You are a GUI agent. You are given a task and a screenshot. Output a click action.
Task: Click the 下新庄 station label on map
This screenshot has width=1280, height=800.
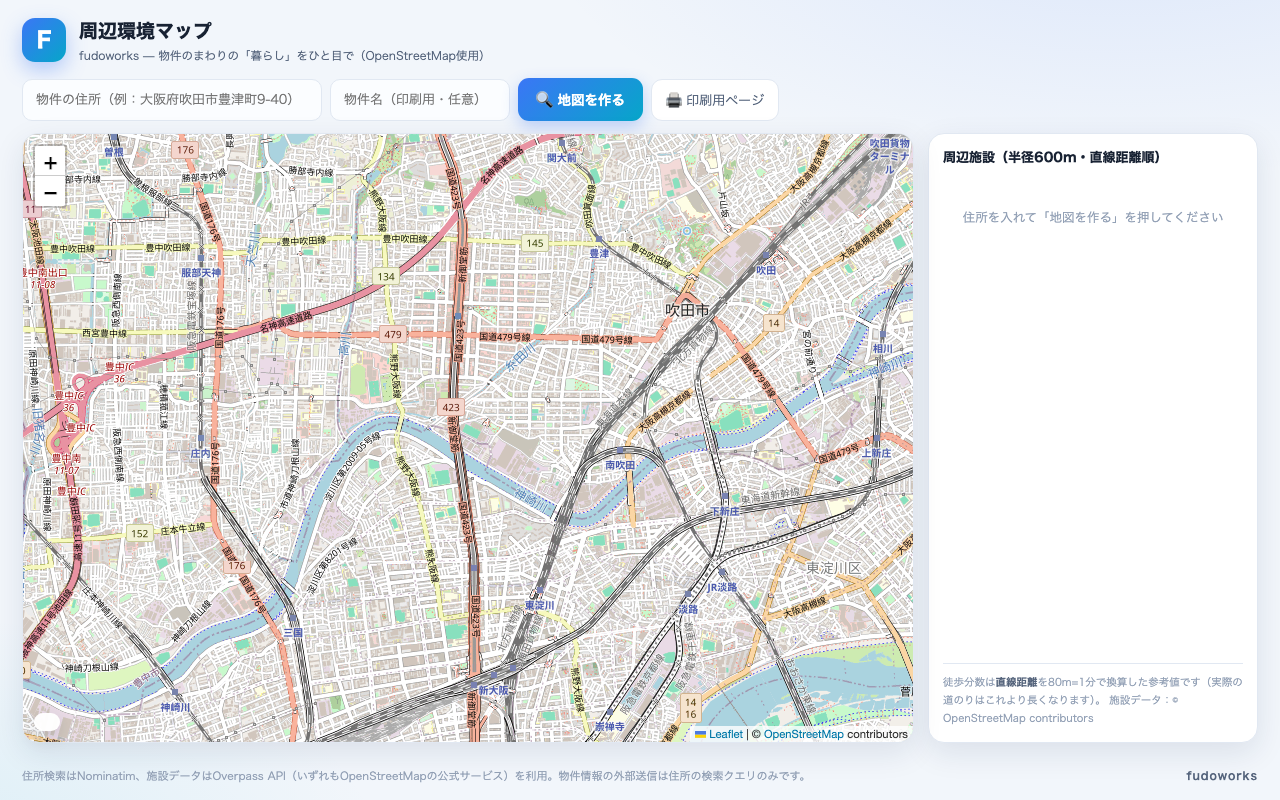tap(724, 511)
